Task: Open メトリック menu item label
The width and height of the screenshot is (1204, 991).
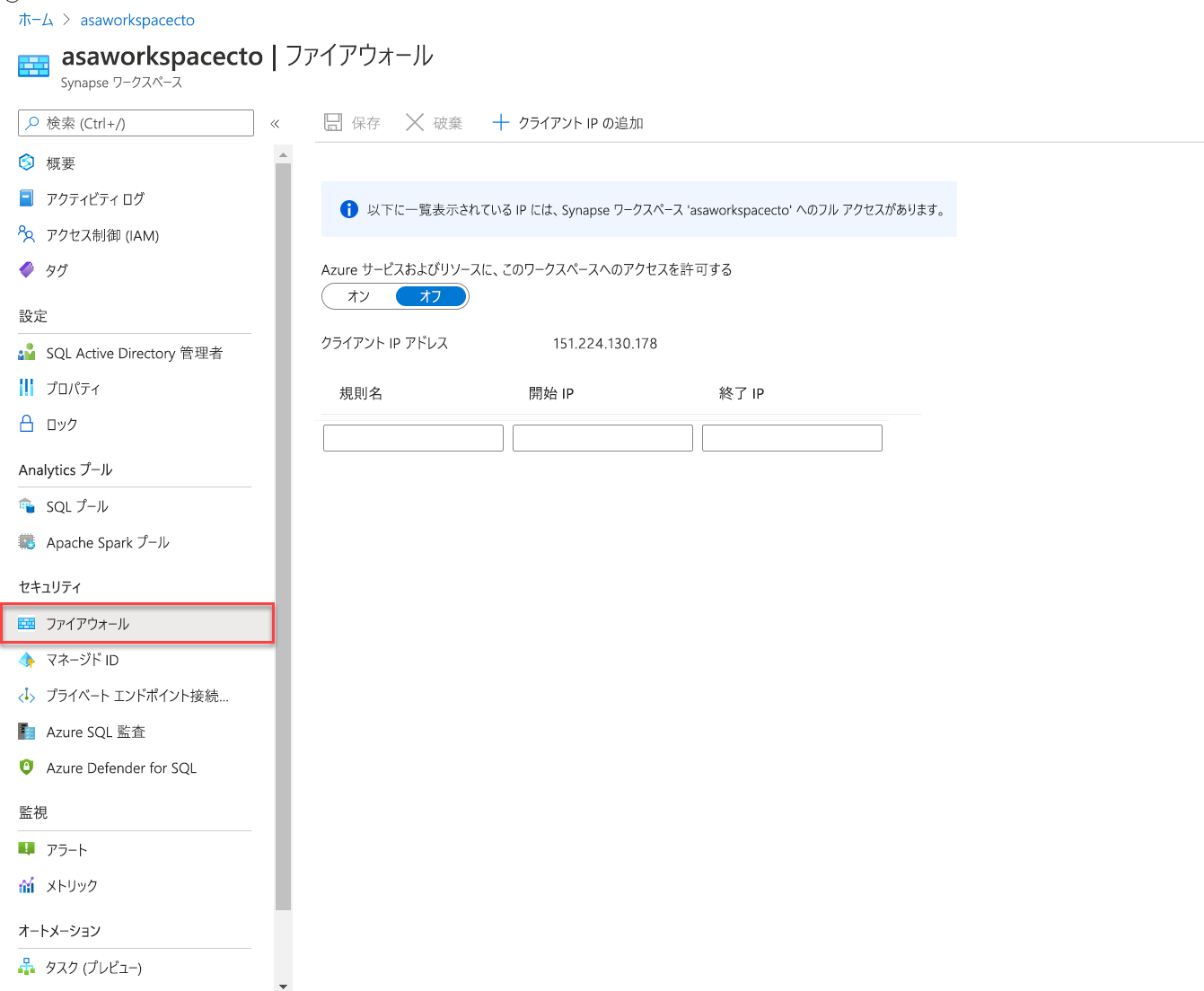Action: point(72,886)
